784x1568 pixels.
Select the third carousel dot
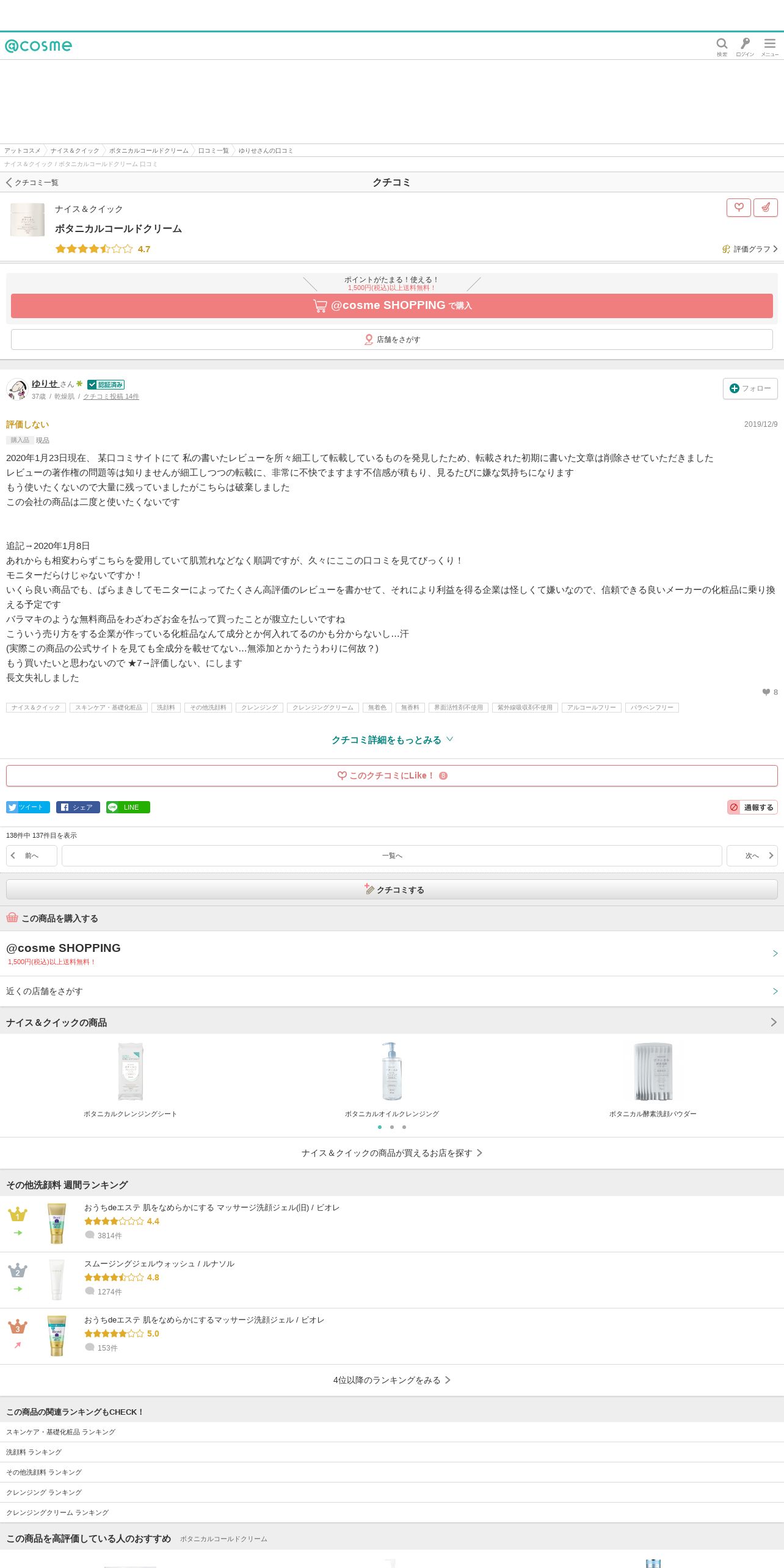404,1127
